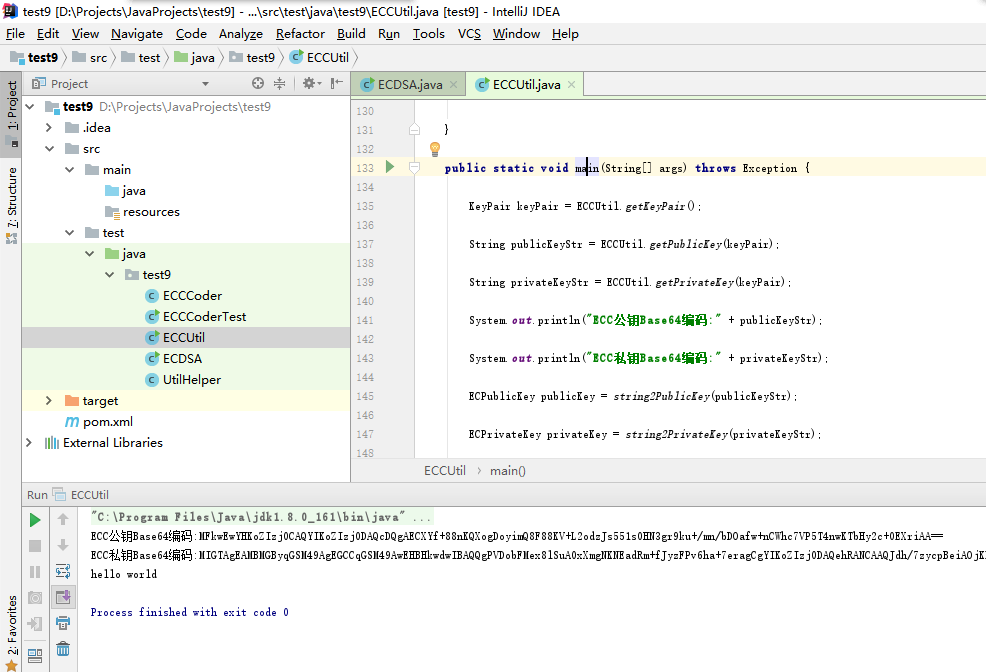Open the Project view dropdown
The image size is (986, 672).
[205, 84]
